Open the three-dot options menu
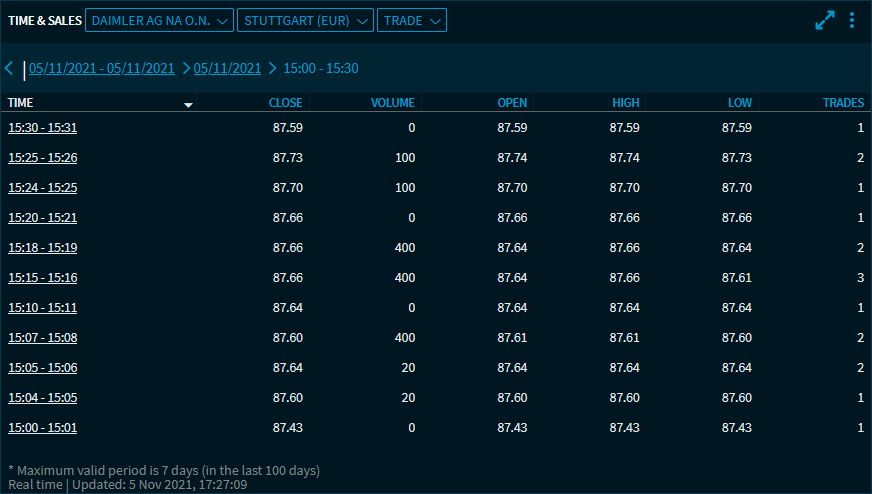The width and height of the screenshot is (872, 494). pyautogui.click(x=852, y=20)
